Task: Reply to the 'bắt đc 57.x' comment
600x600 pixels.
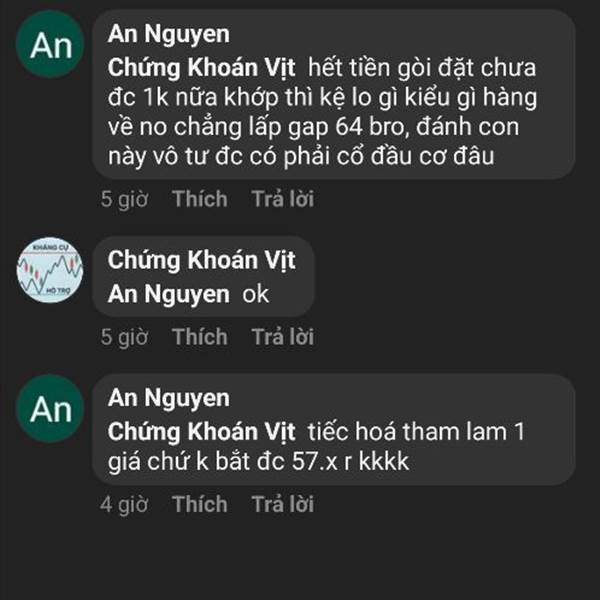Action: (x=283, y=504)
